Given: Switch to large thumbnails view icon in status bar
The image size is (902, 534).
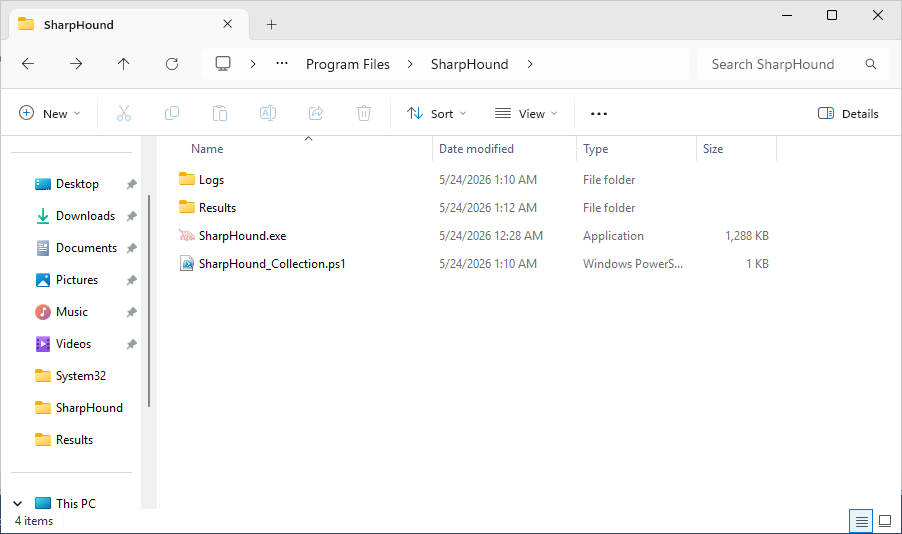Looking at the screenshot, I should [885, 521].
